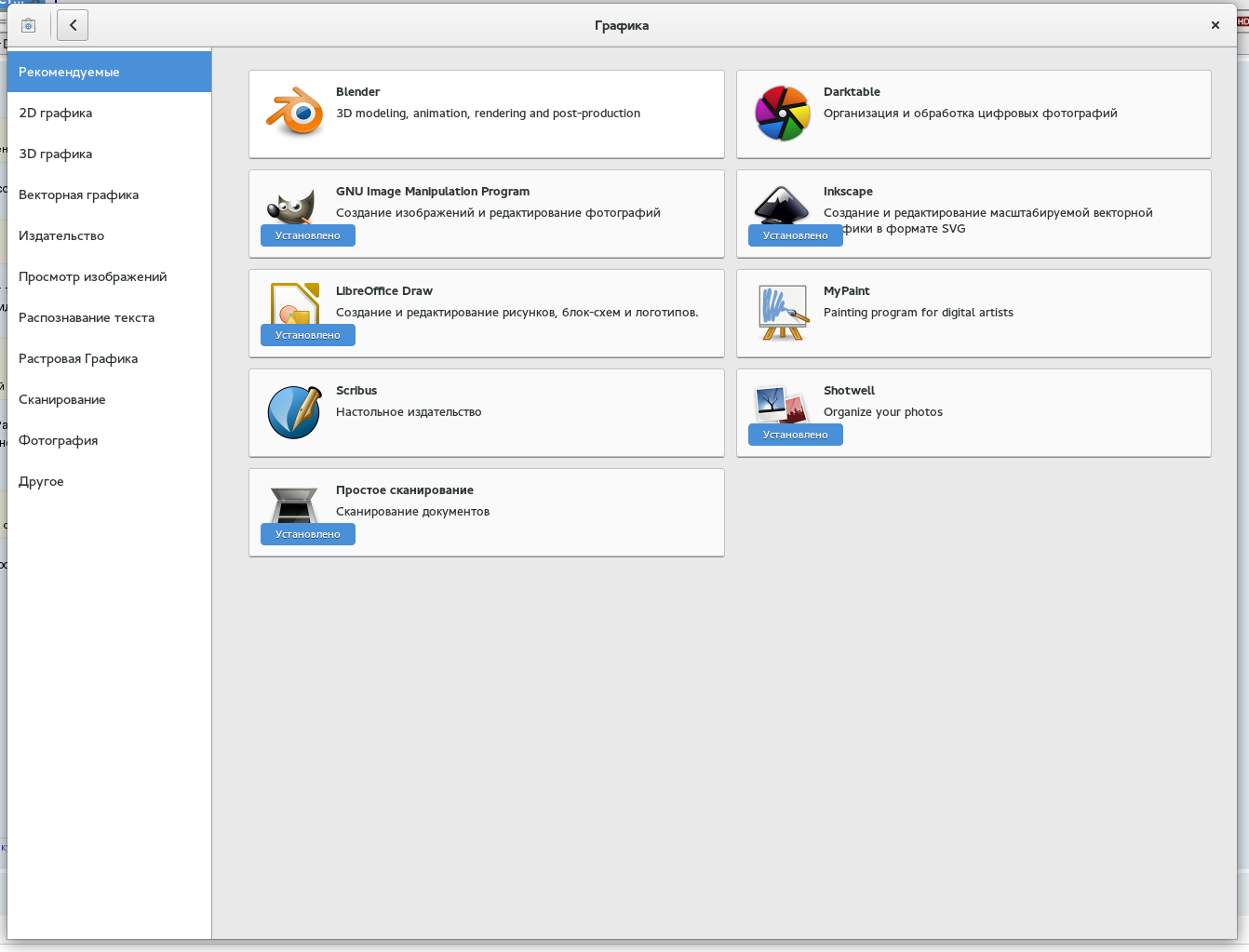Click the Blender app icon
Screen dimensions: 1249x952
click(294, 114)
